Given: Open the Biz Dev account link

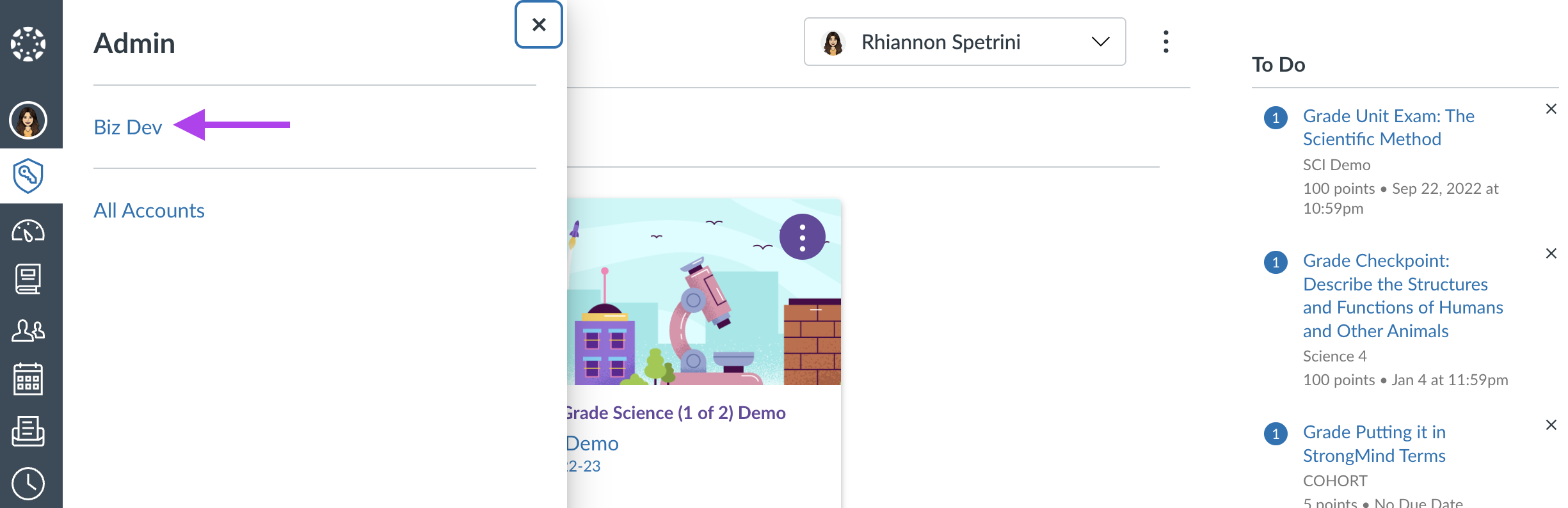Looking at the screenshot, I should [x=128, y=127].
